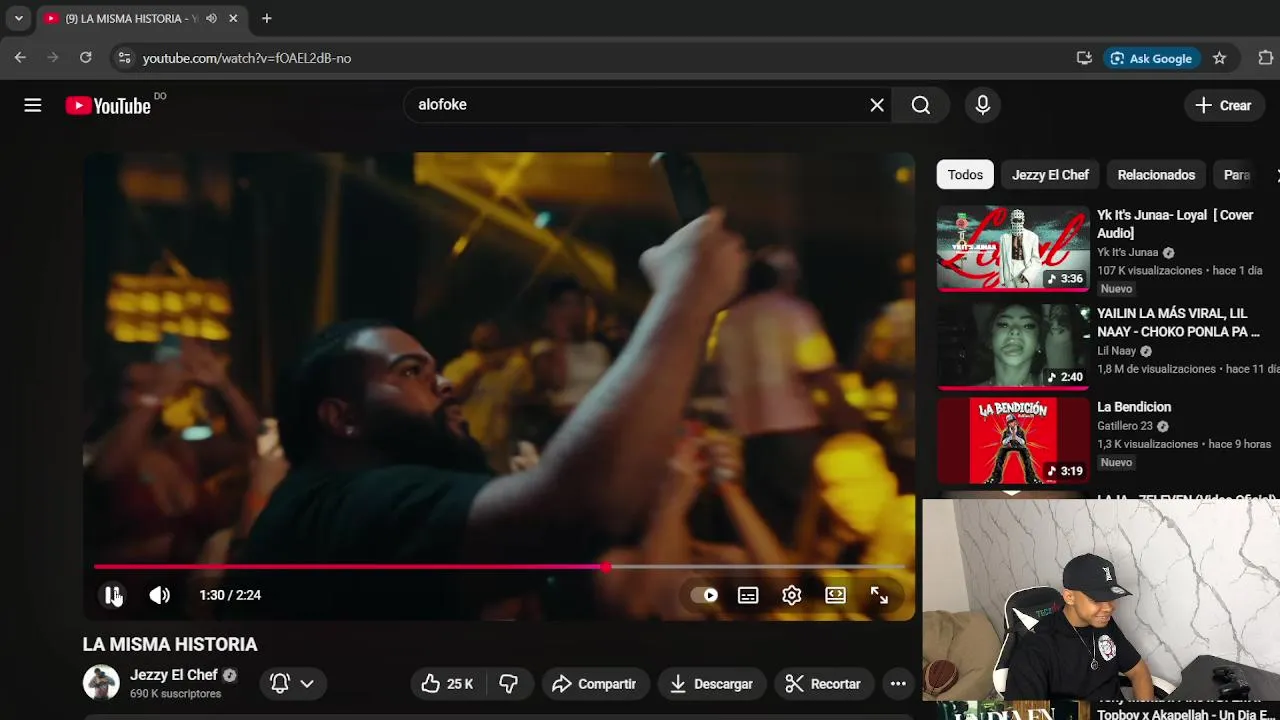
Task: Toggle subtitles closed captions
Action: tap(748, 595)
